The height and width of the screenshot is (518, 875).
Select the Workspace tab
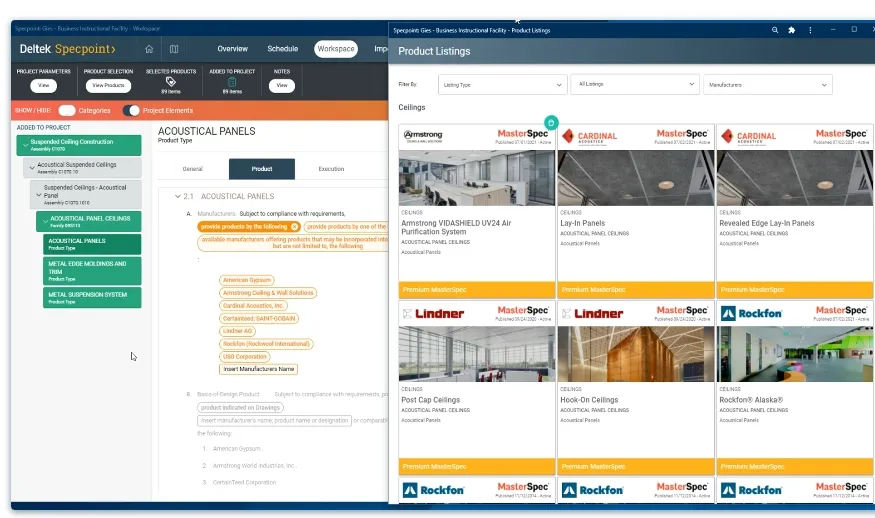[x=336, y=49]
